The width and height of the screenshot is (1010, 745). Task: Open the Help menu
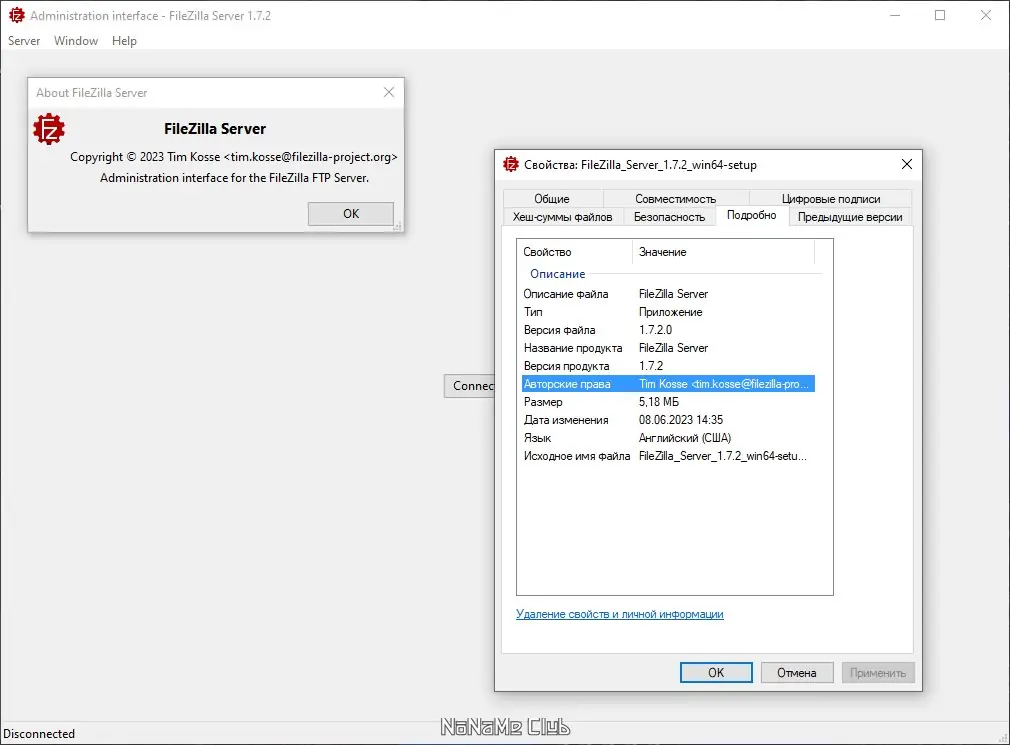pos(124,41)
